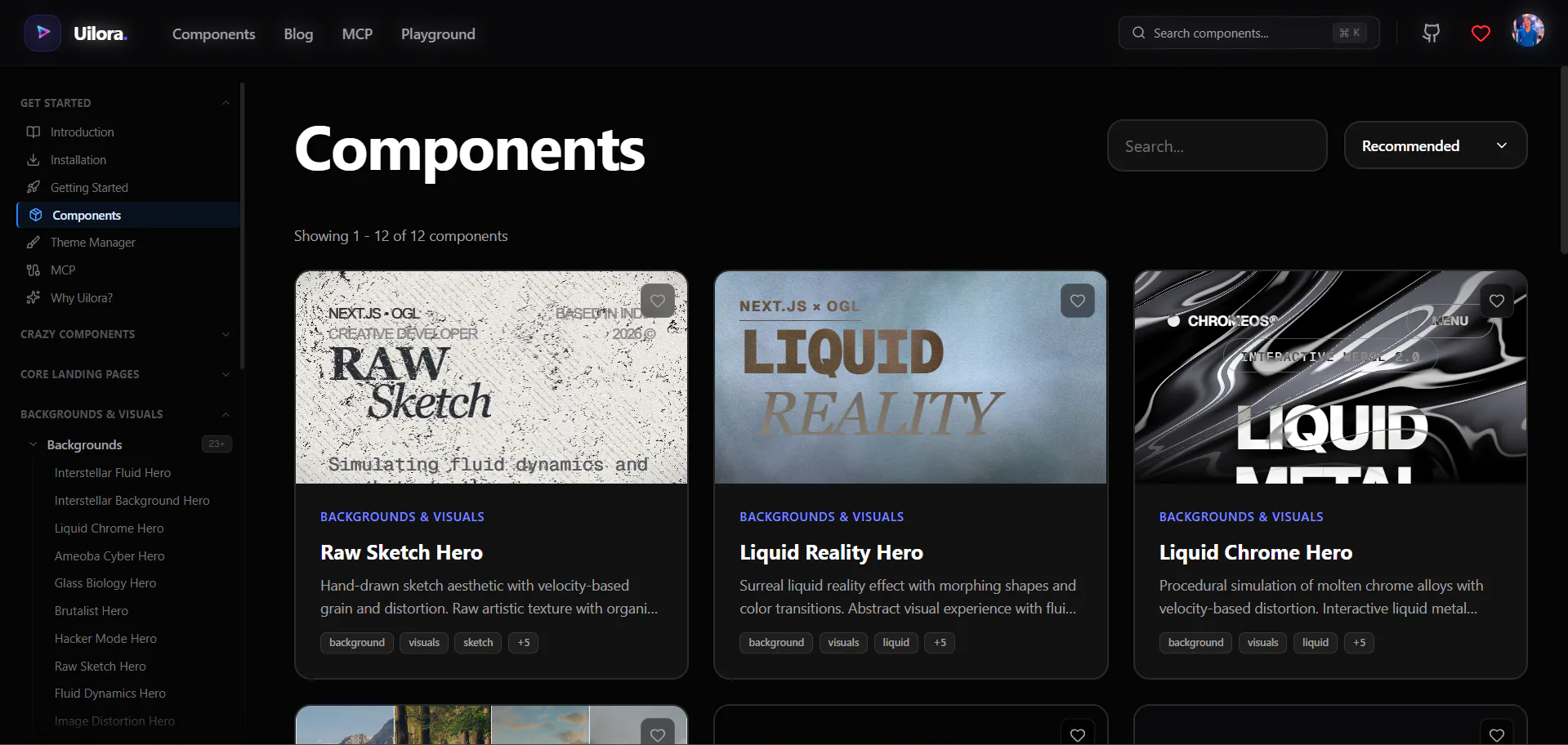The image size is (1568, 745).
Task: Go to Installation in the sidebar
Action: [78, 159]
